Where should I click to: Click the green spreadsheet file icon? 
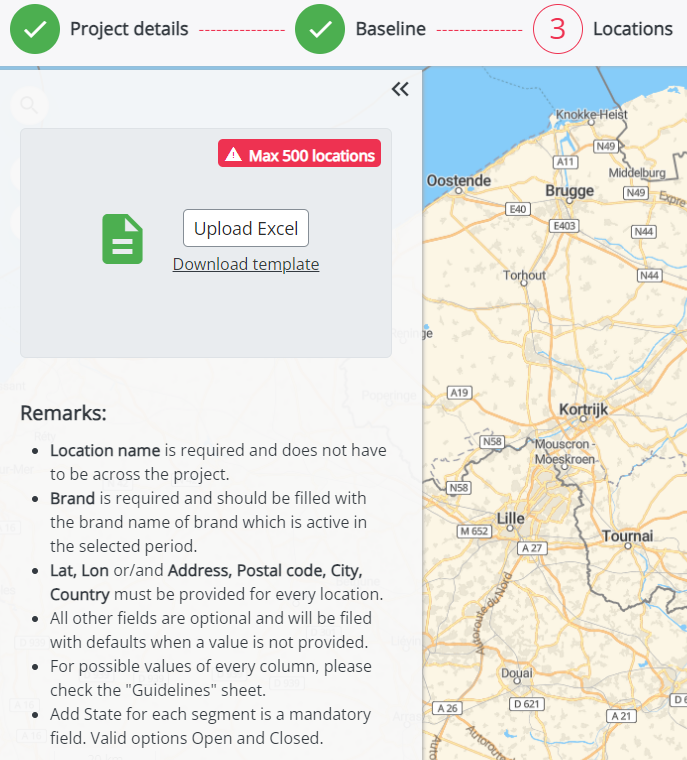pyautogui.click(x=122, y=239)
